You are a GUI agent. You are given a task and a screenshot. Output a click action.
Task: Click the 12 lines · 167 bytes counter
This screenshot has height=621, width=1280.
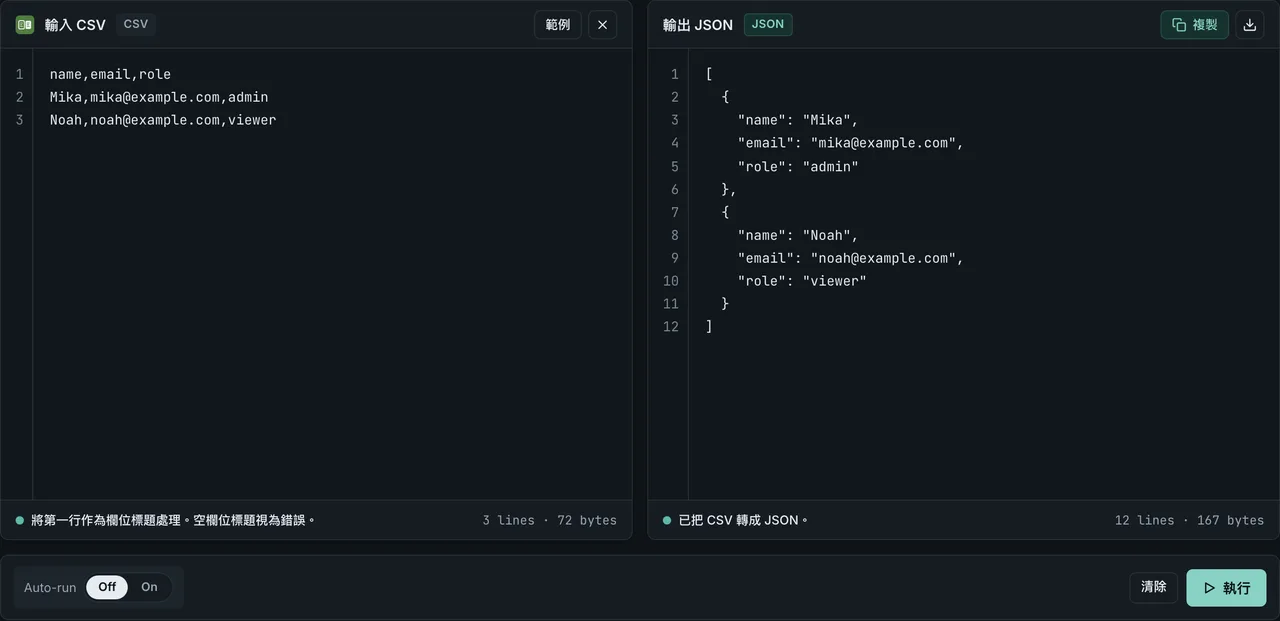pyautogui.click(x=1189, y=520)
